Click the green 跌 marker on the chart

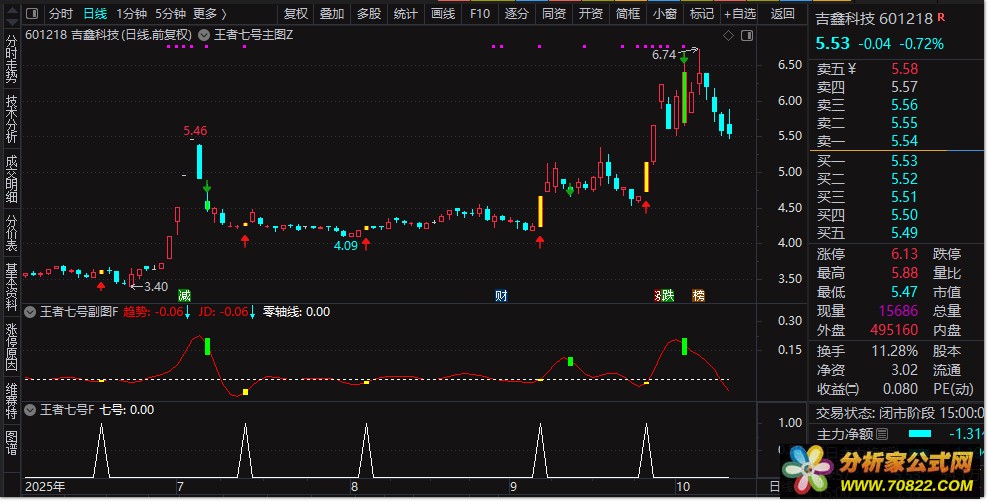[668, 295]
